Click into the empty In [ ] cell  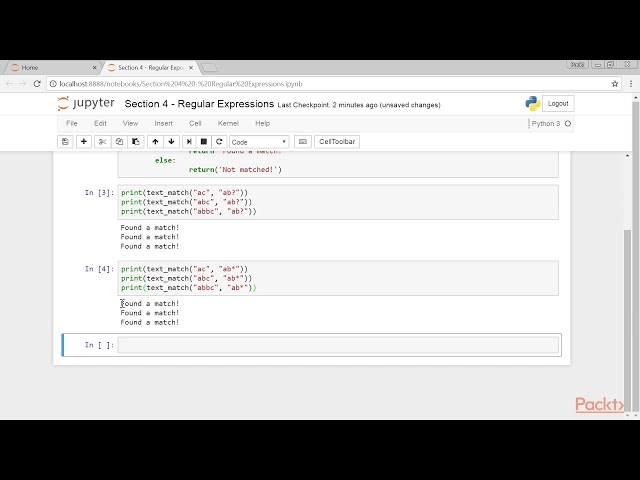point(338,345)
